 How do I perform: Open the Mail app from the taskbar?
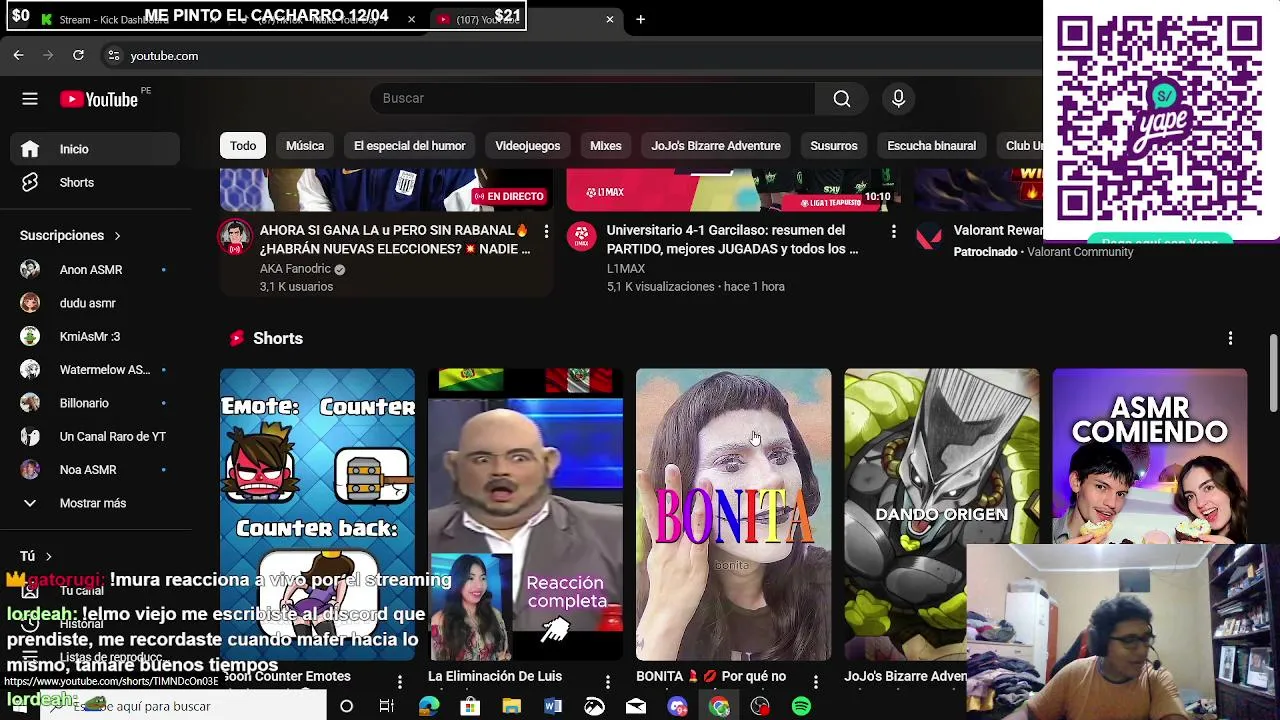point(636,706)
